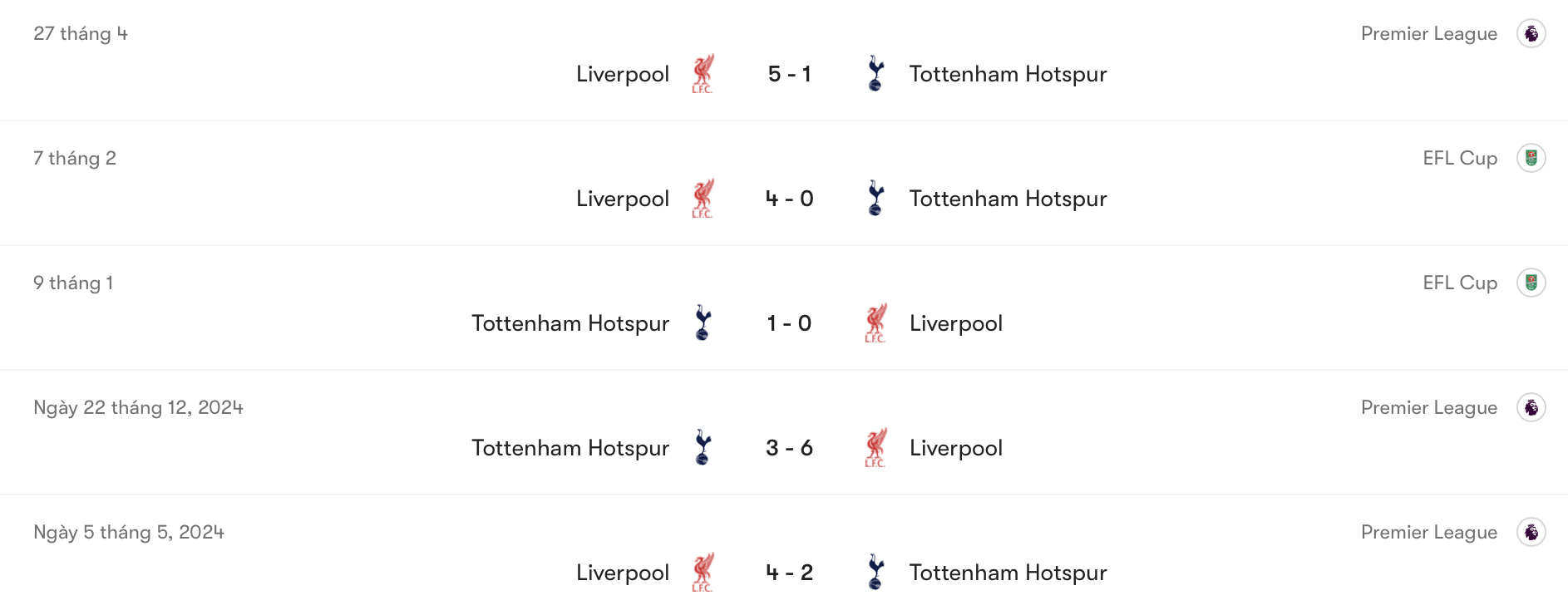
Task: Click Tottenham Hotspur name in the 1-0 match
Action: coord(570,322)
